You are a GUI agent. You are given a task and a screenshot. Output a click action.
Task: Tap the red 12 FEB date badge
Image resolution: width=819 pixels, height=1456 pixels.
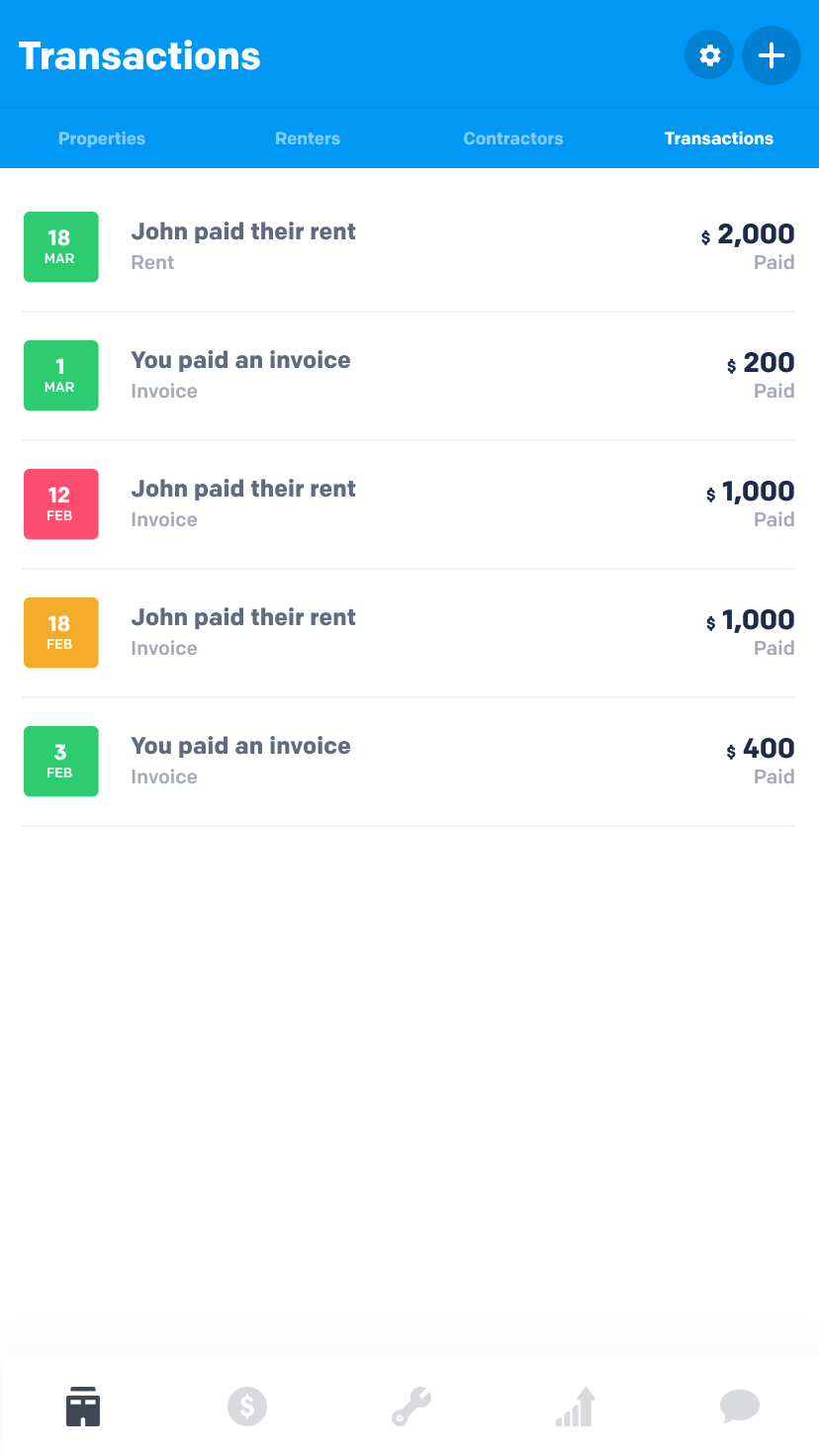[x=61, y=504]
